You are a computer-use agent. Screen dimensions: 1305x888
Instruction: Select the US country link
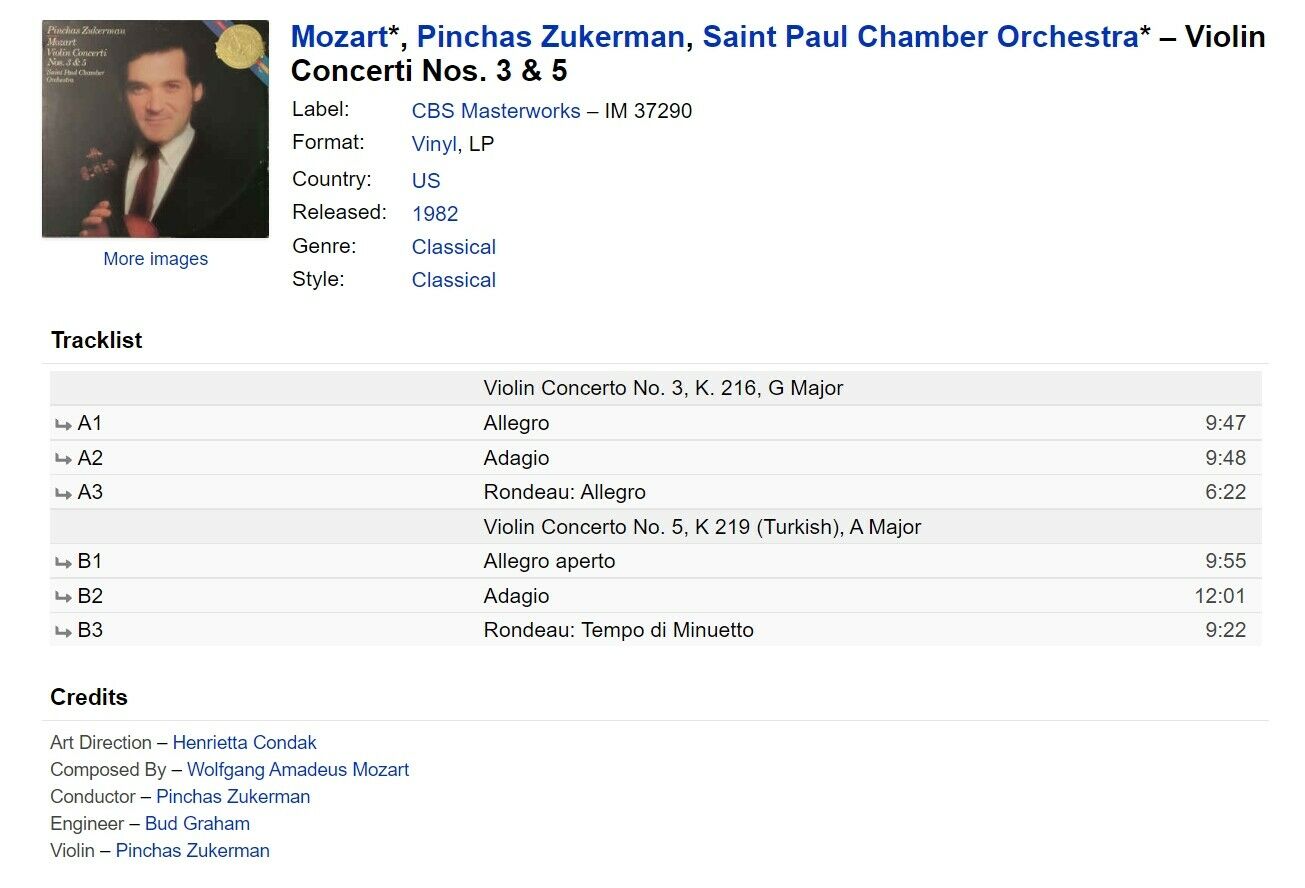(426, 181)
